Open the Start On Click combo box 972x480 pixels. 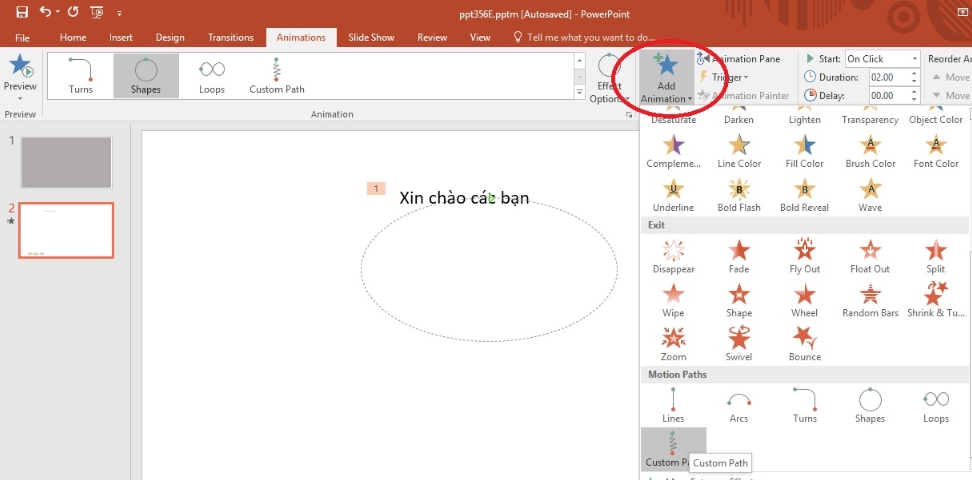pos(882,59)
